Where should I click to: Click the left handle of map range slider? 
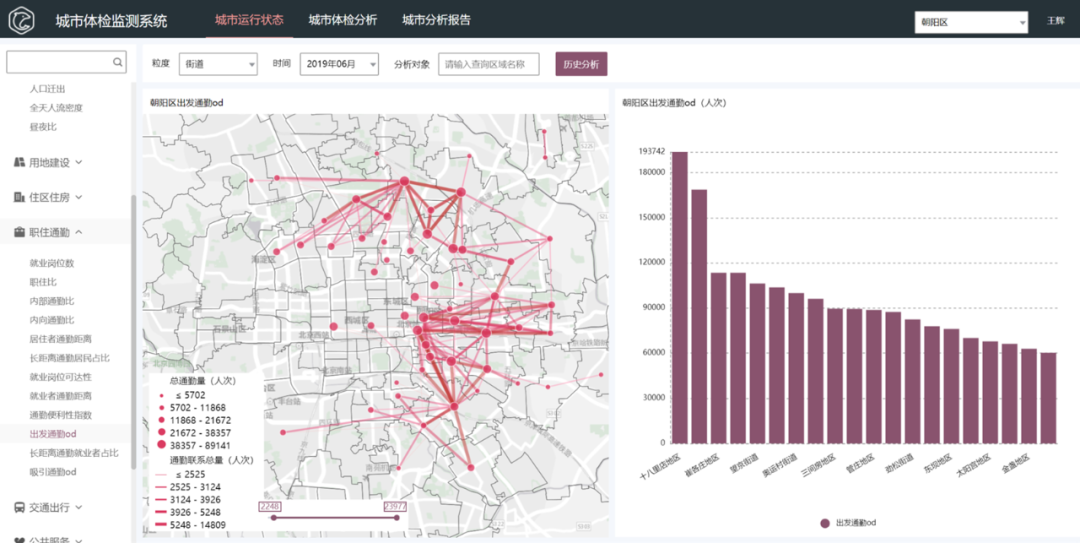[x=271, y=517]
